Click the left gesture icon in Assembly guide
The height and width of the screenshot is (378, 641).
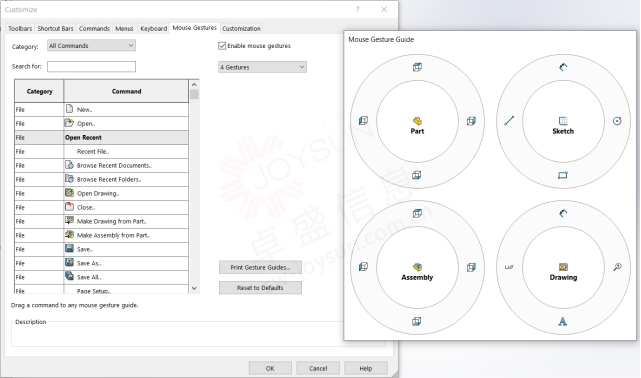[363, 267]
